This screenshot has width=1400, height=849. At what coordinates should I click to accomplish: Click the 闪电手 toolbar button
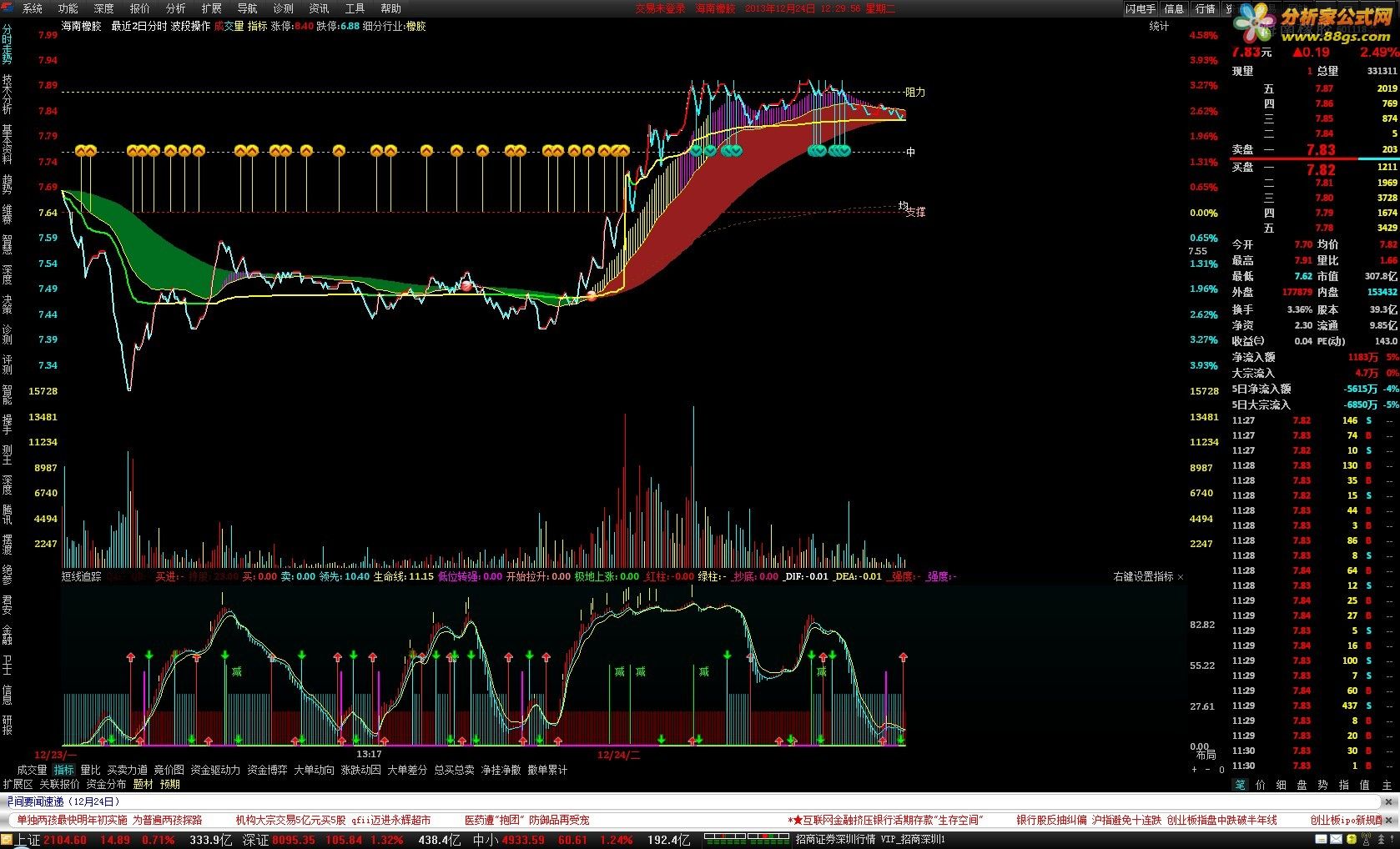coord(1141,8)
